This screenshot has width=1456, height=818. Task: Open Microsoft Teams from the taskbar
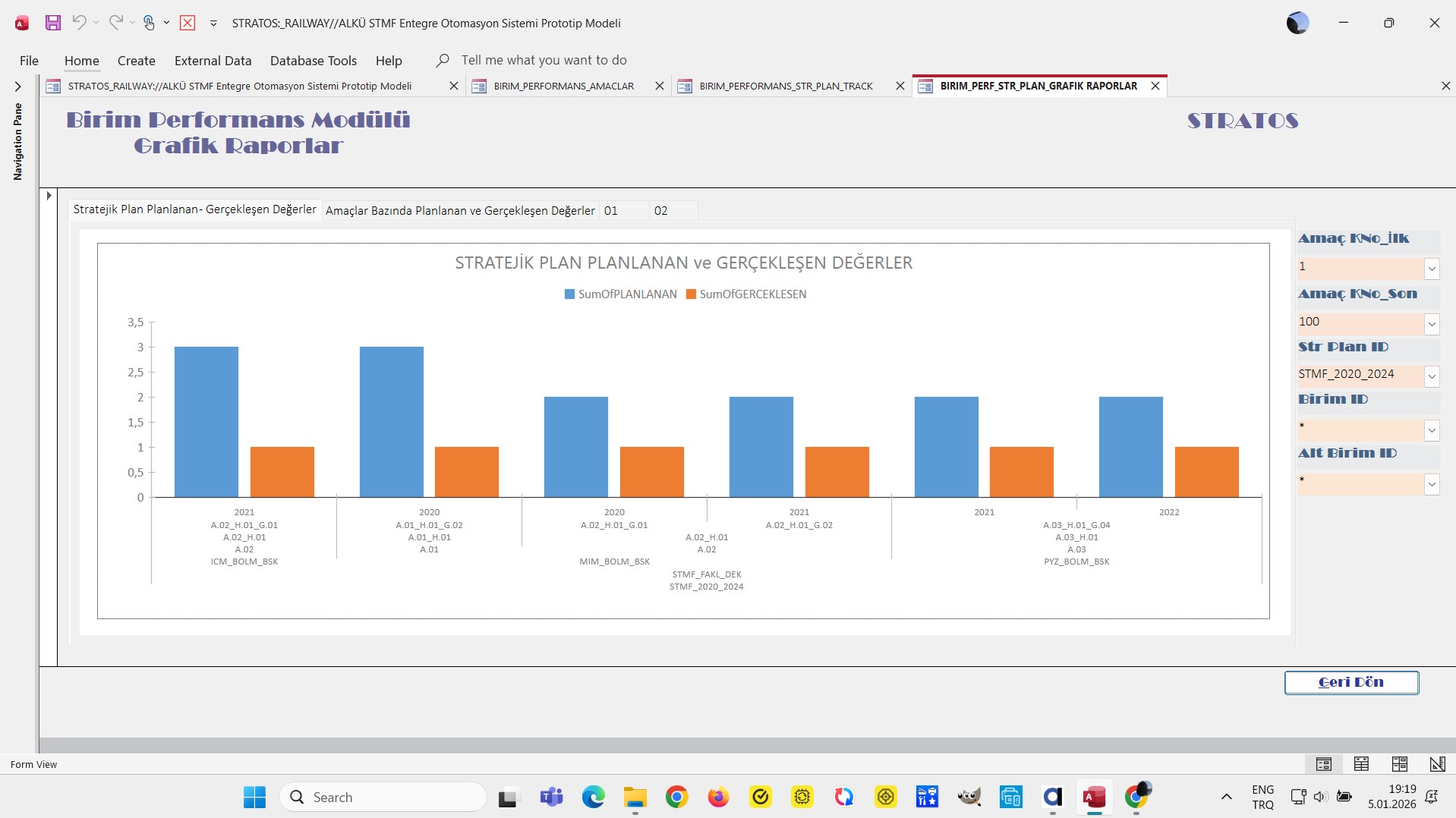click(x=551, y=797)
